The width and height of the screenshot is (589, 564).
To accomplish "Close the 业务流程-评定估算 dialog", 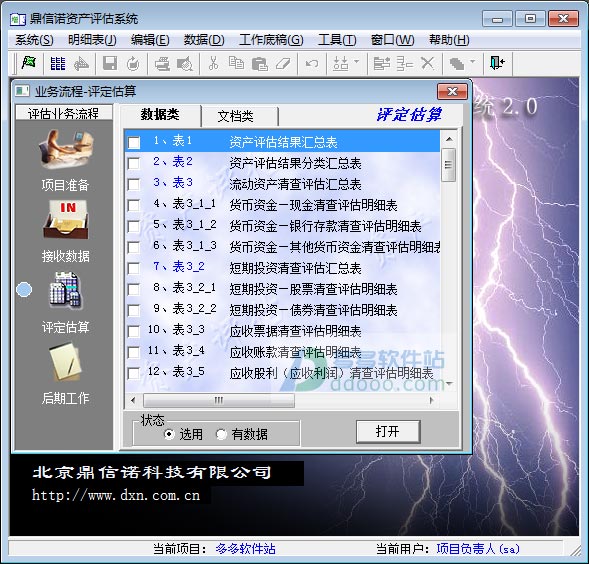I will pos(452,91).
